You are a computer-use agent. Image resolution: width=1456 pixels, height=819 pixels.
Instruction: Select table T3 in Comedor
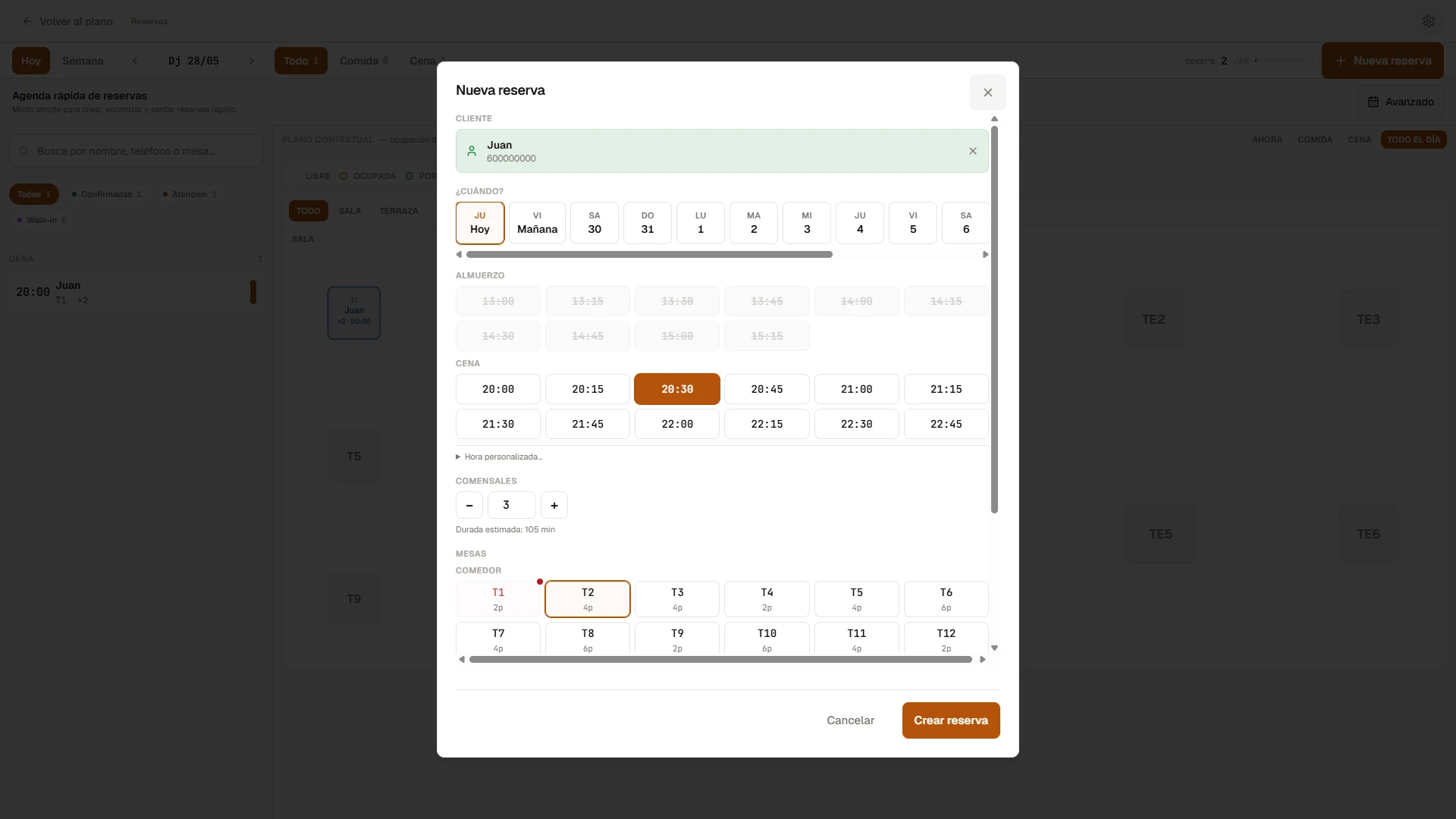677,599
